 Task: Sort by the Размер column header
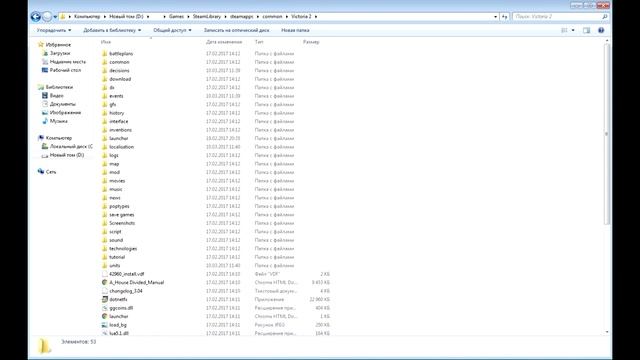[x=311, y=42]
